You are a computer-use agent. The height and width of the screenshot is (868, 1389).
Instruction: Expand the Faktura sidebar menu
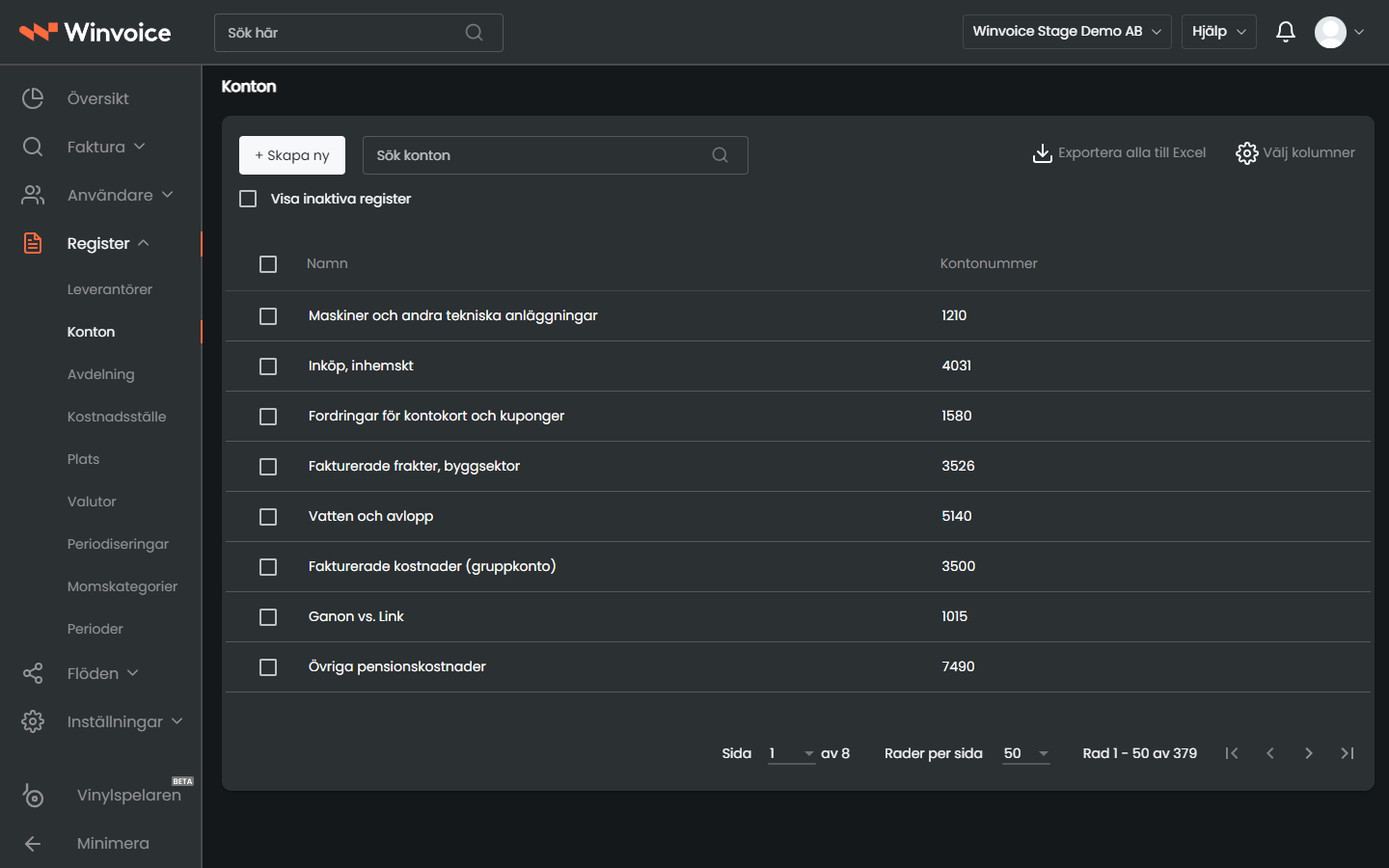coord(106,147)
